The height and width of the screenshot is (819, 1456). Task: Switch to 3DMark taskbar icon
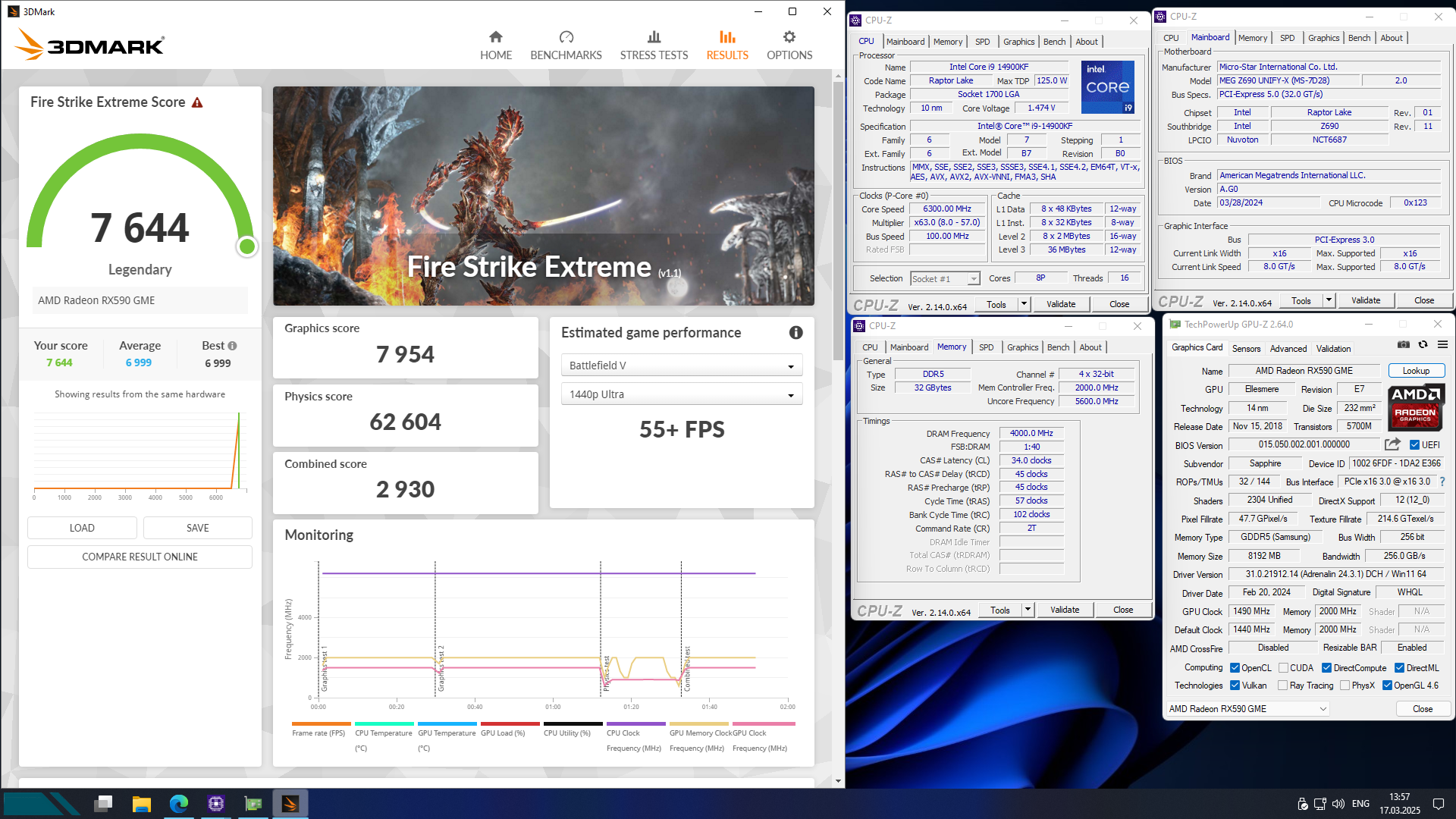click(290, 804)
